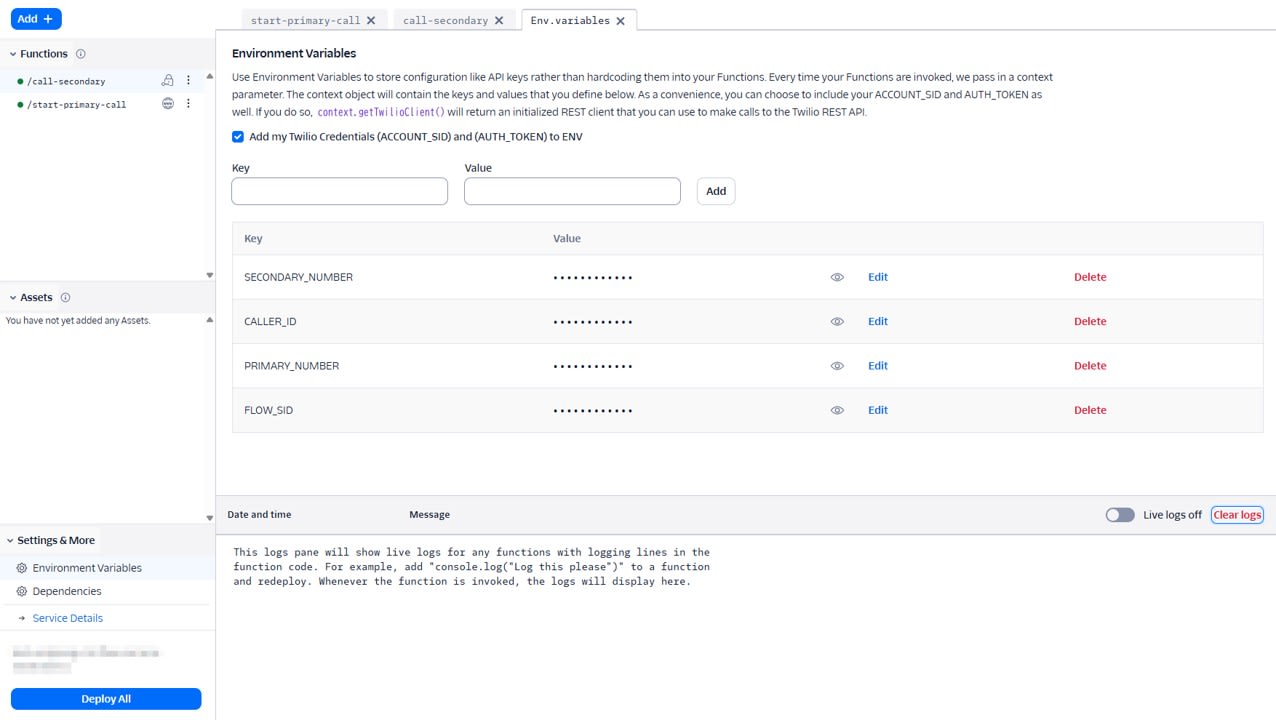The height and width of the screenshot is (720, 1276).
Task: Delete the CALLER_ID variable
Action: [1089, 322]
